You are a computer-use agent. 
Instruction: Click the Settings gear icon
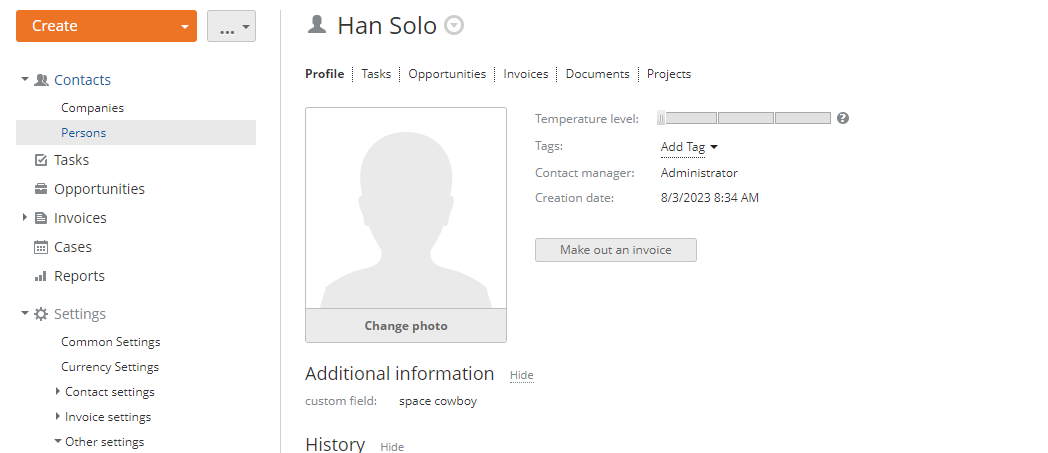point(41,314)
